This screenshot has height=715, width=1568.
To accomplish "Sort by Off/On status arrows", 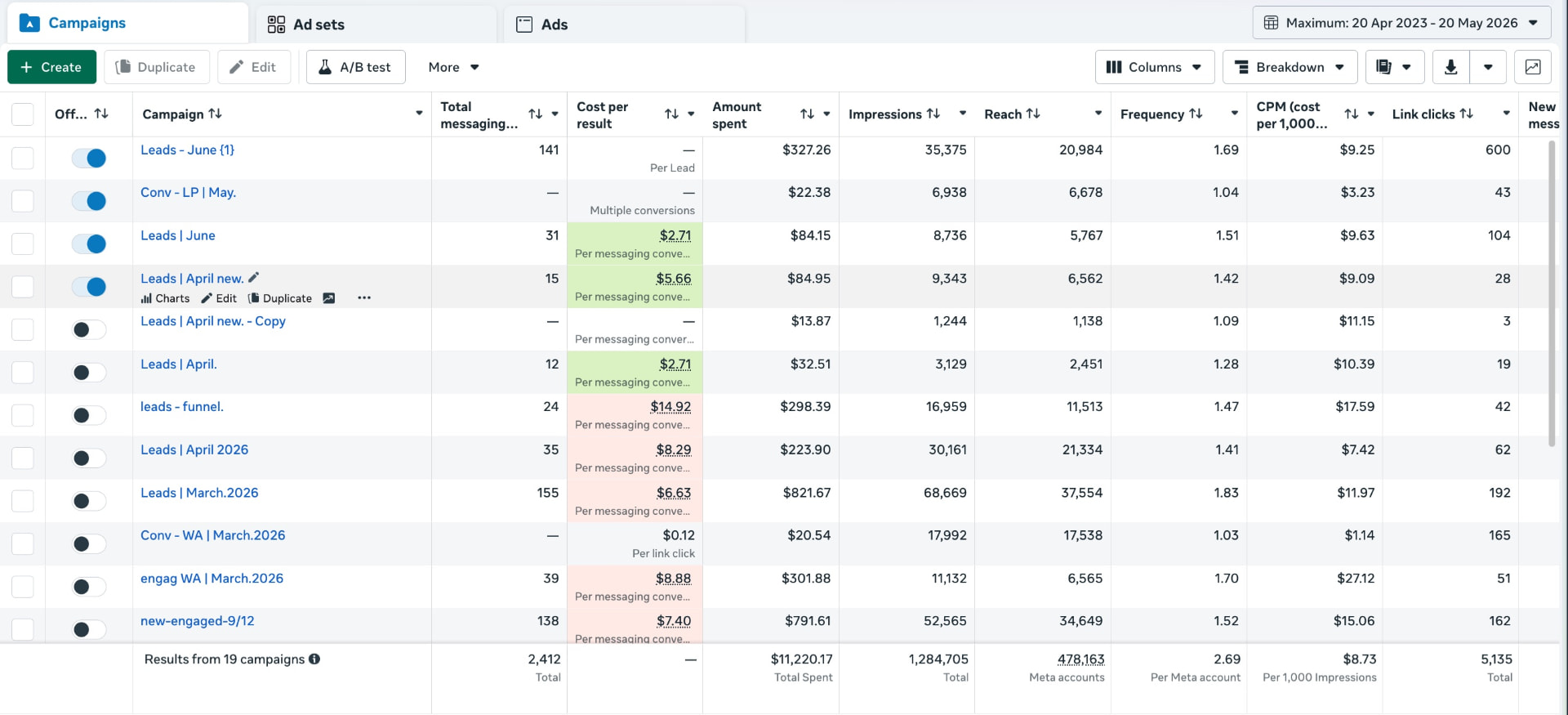I will pyautogui.click(x=101, y=114).
